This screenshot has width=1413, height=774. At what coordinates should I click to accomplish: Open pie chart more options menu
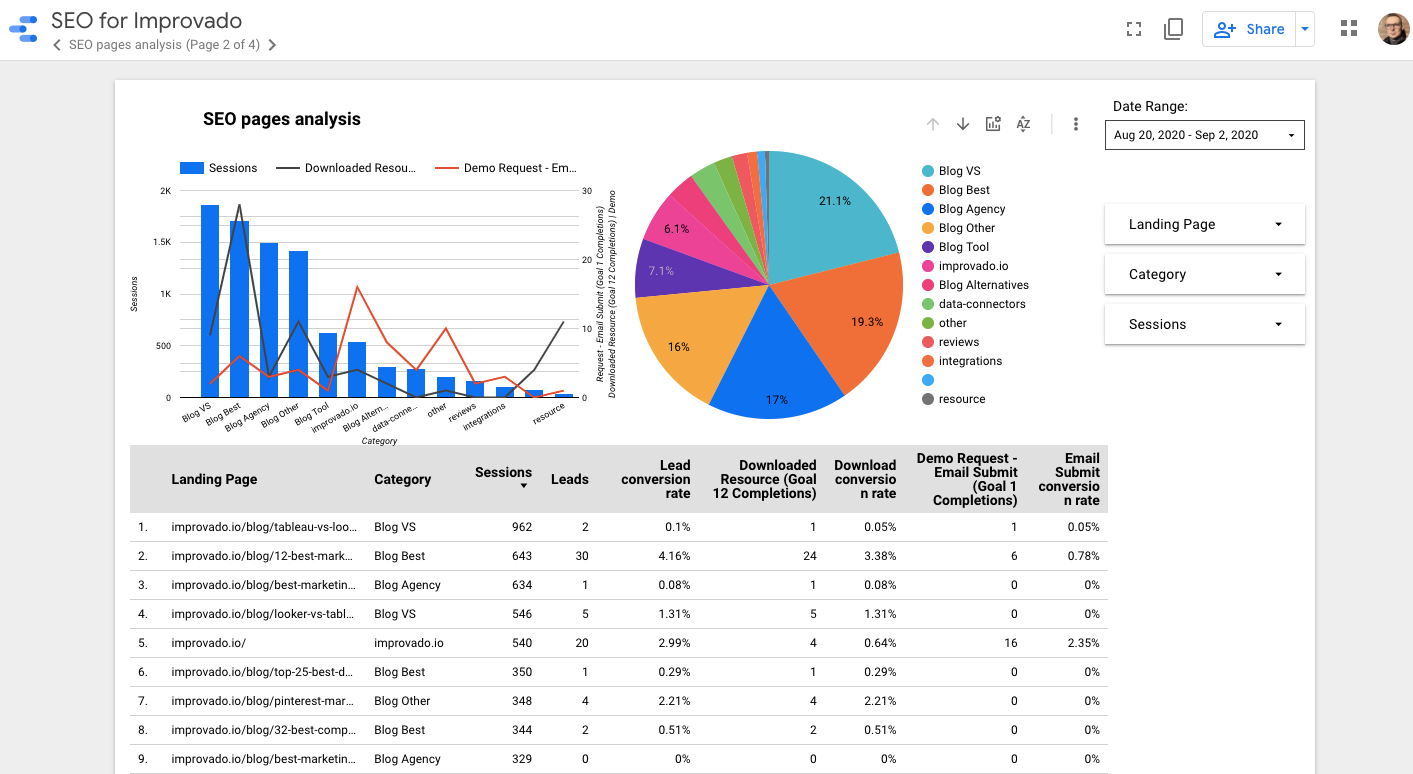(x=1076, y=124)
